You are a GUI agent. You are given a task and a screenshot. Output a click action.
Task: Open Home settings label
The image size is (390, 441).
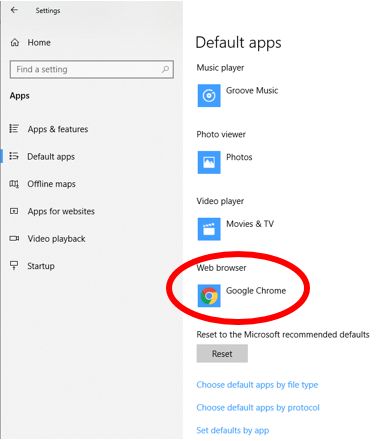pos(39,43)
